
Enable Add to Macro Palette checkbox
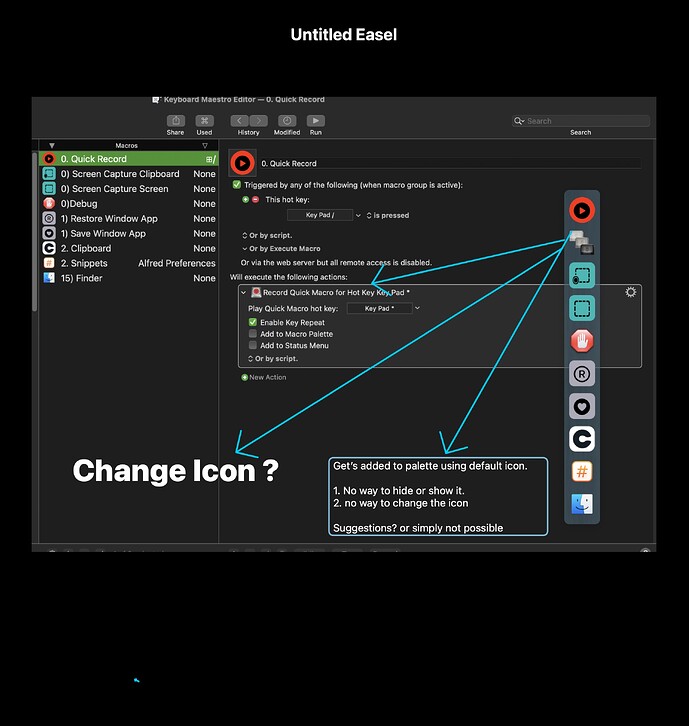[252, 334]
